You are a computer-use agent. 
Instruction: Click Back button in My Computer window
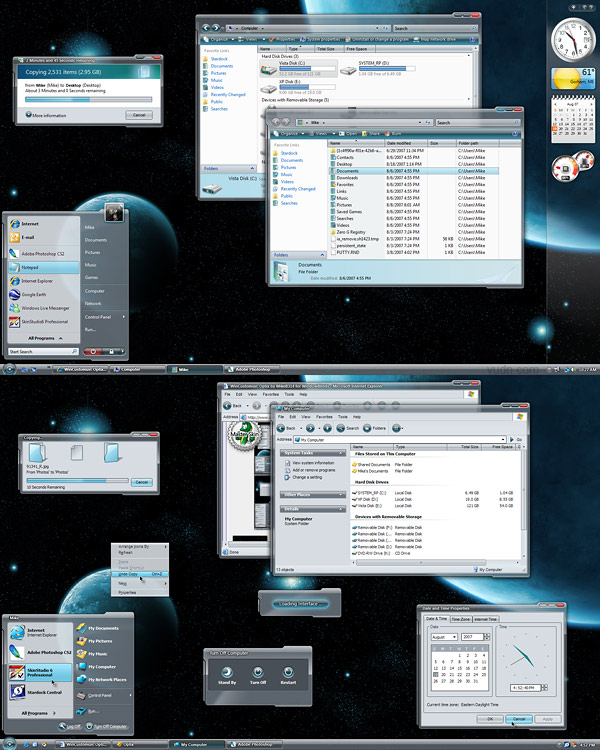point(286,428)
